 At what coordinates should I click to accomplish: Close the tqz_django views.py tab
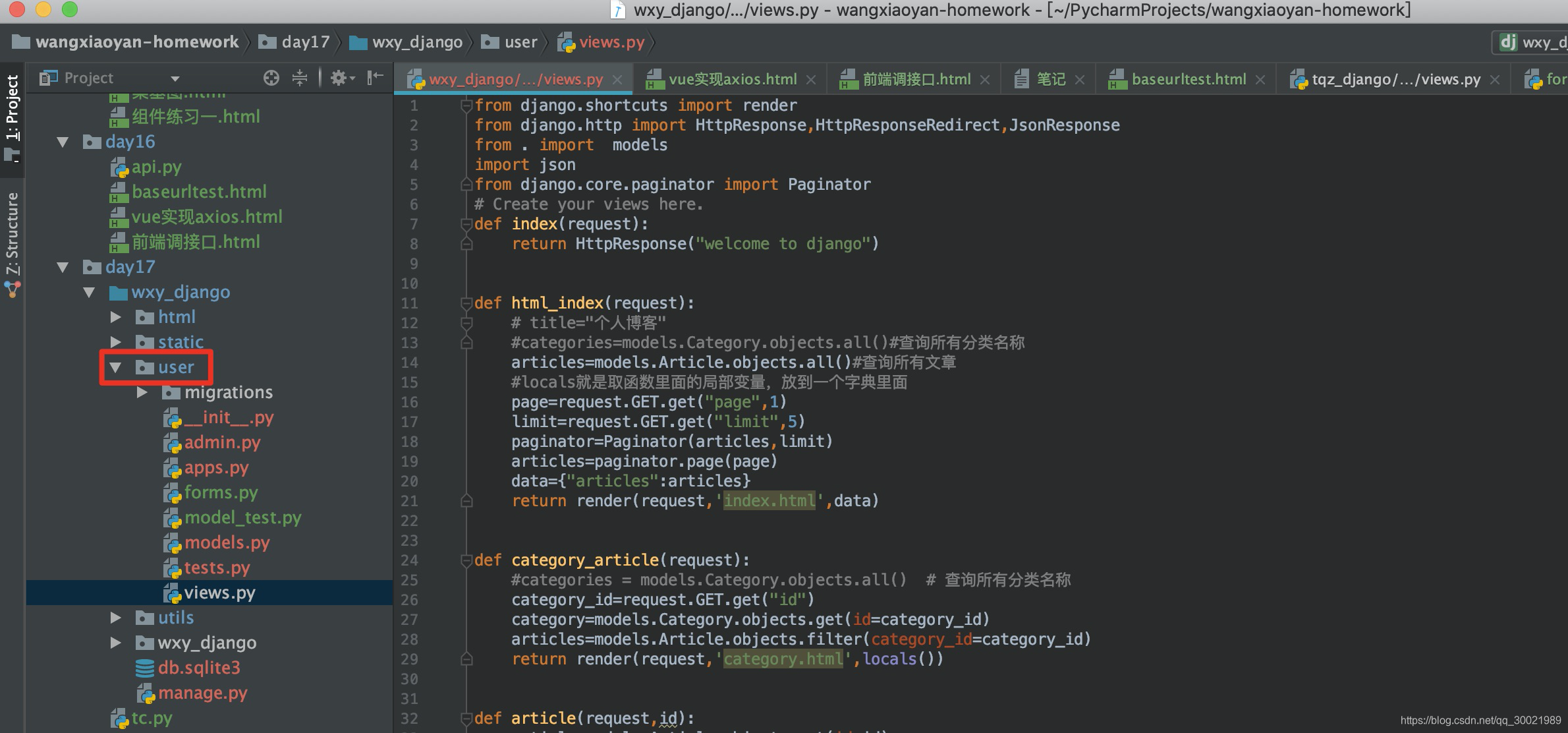(1495, 80)
